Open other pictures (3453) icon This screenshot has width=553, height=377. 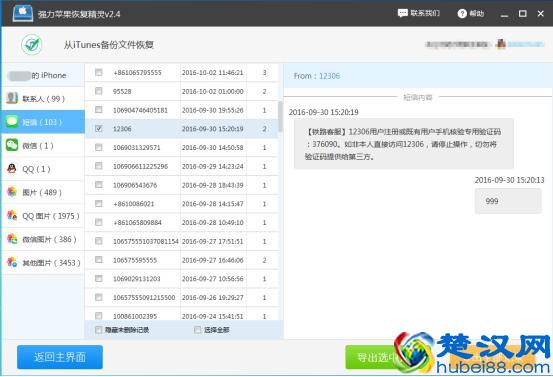click(12, 262)
